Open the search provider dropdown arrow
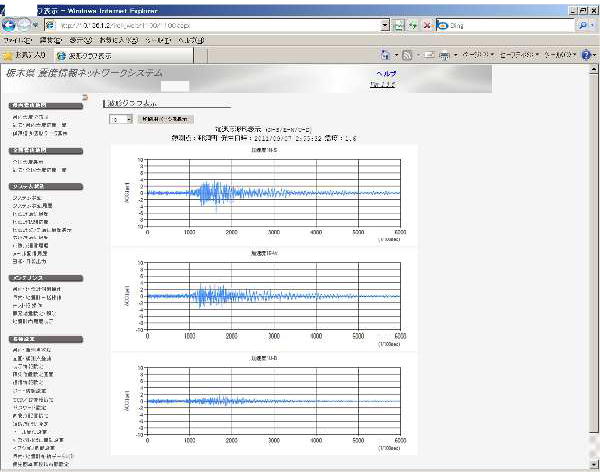This screenshot has height=472, width=600. [x=593, y=26]
